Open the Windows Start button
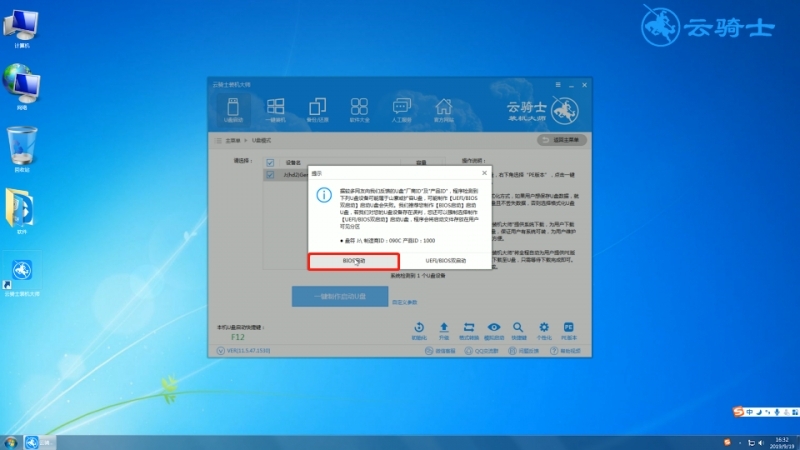Image resolution: width=800 pixels, height=450 pixels. coord(10,442)
